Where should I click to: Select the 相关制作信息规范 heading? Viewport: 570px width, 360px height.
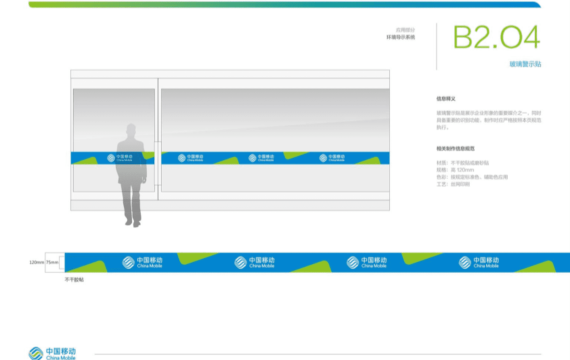(x=455, y=148)
